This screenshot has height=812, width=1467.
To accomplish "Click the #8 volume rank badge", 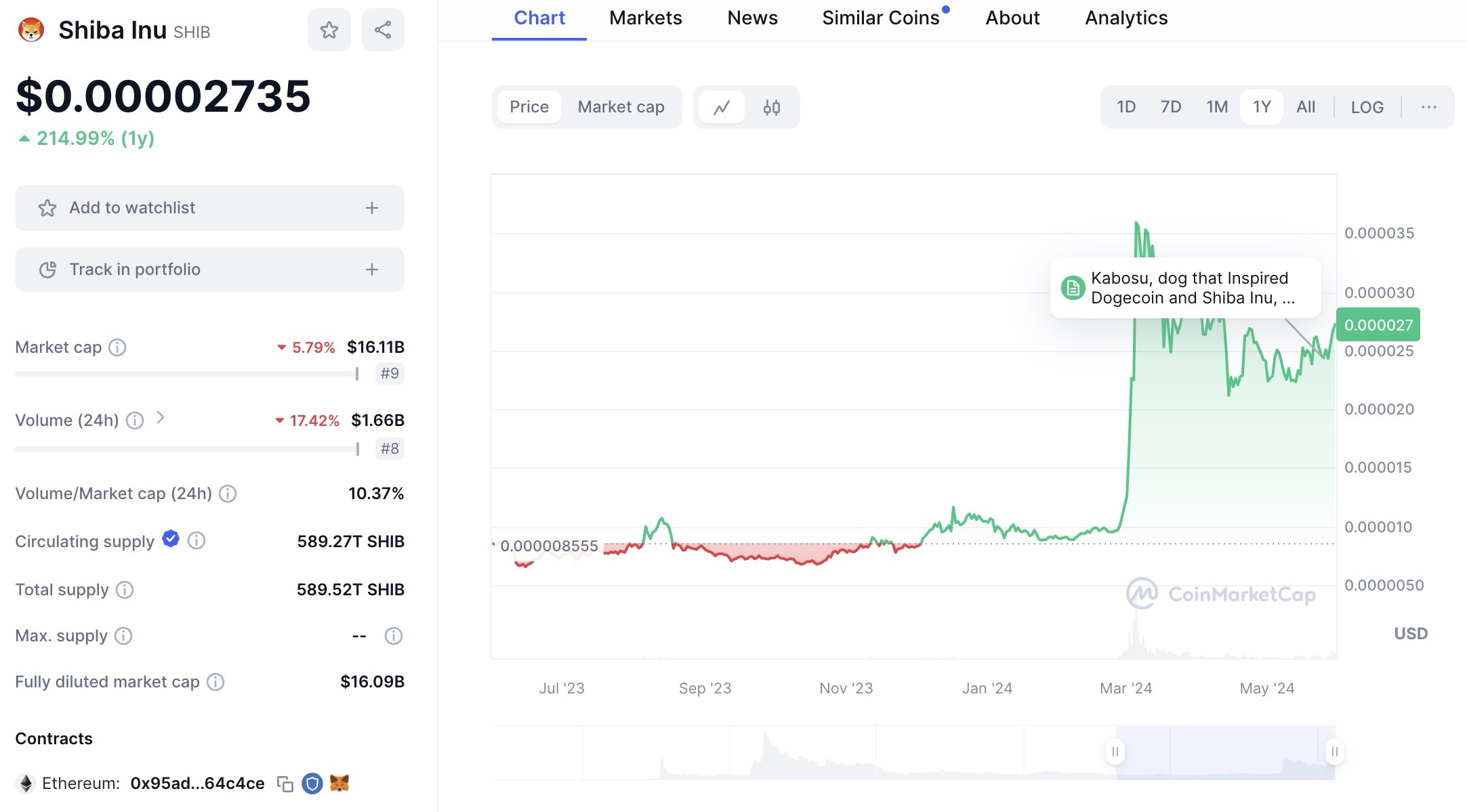I will 390,448.
